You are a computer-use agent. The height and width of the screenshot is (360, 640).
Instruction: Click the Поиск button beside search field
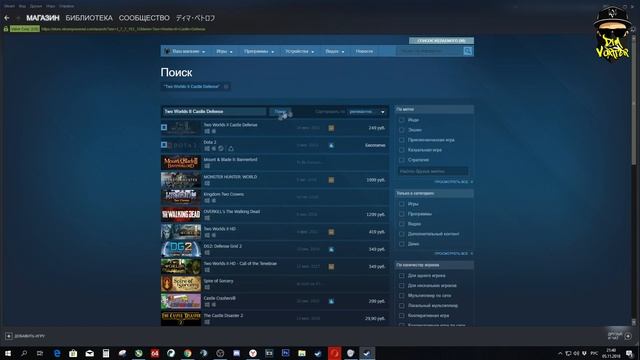(x=280, y=111)
